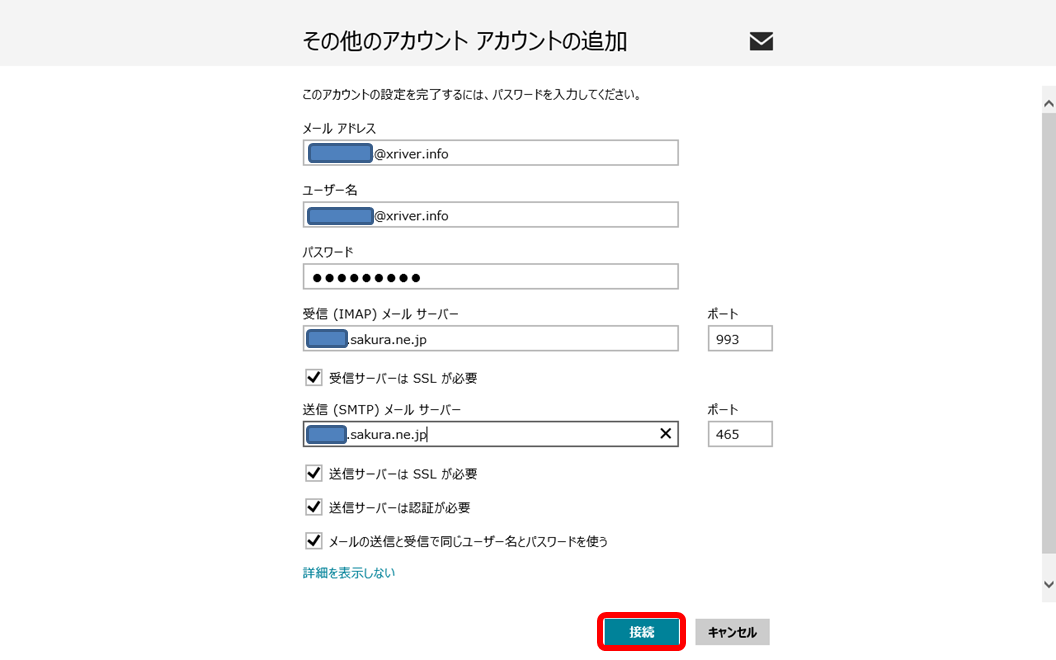
Task: Clear the SMTP server field with X
Action: tap(665, 433)
